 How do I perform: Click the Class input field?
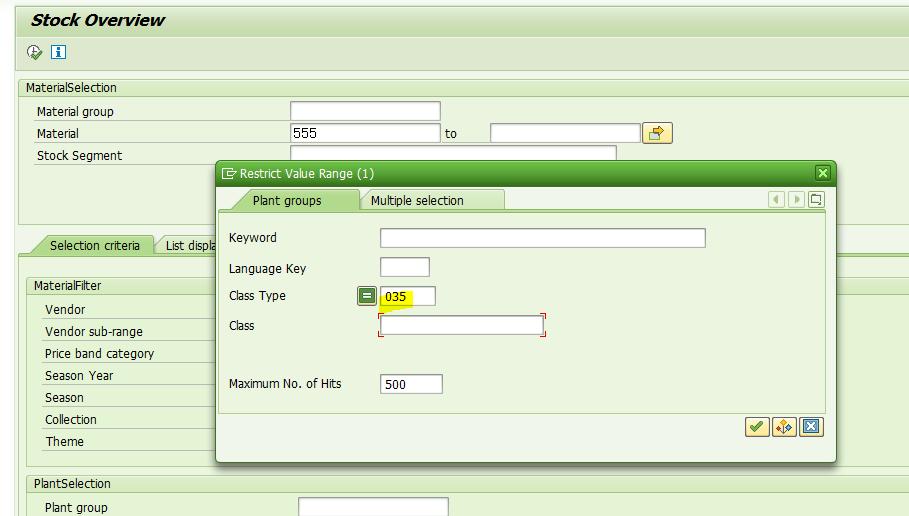coord(462,325)
